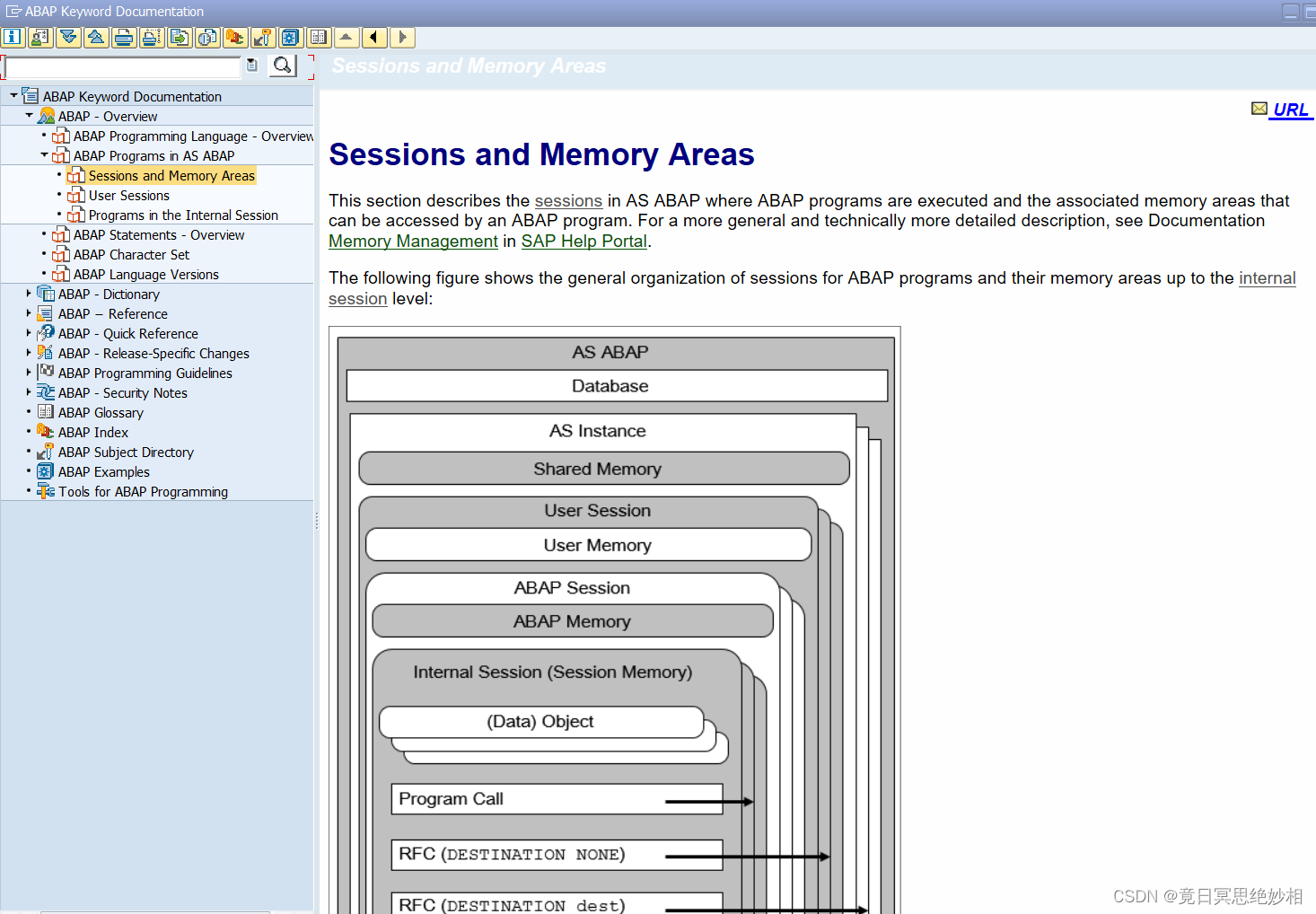
Task: Click the print selection toolbar icon
Action: point(152,37)
